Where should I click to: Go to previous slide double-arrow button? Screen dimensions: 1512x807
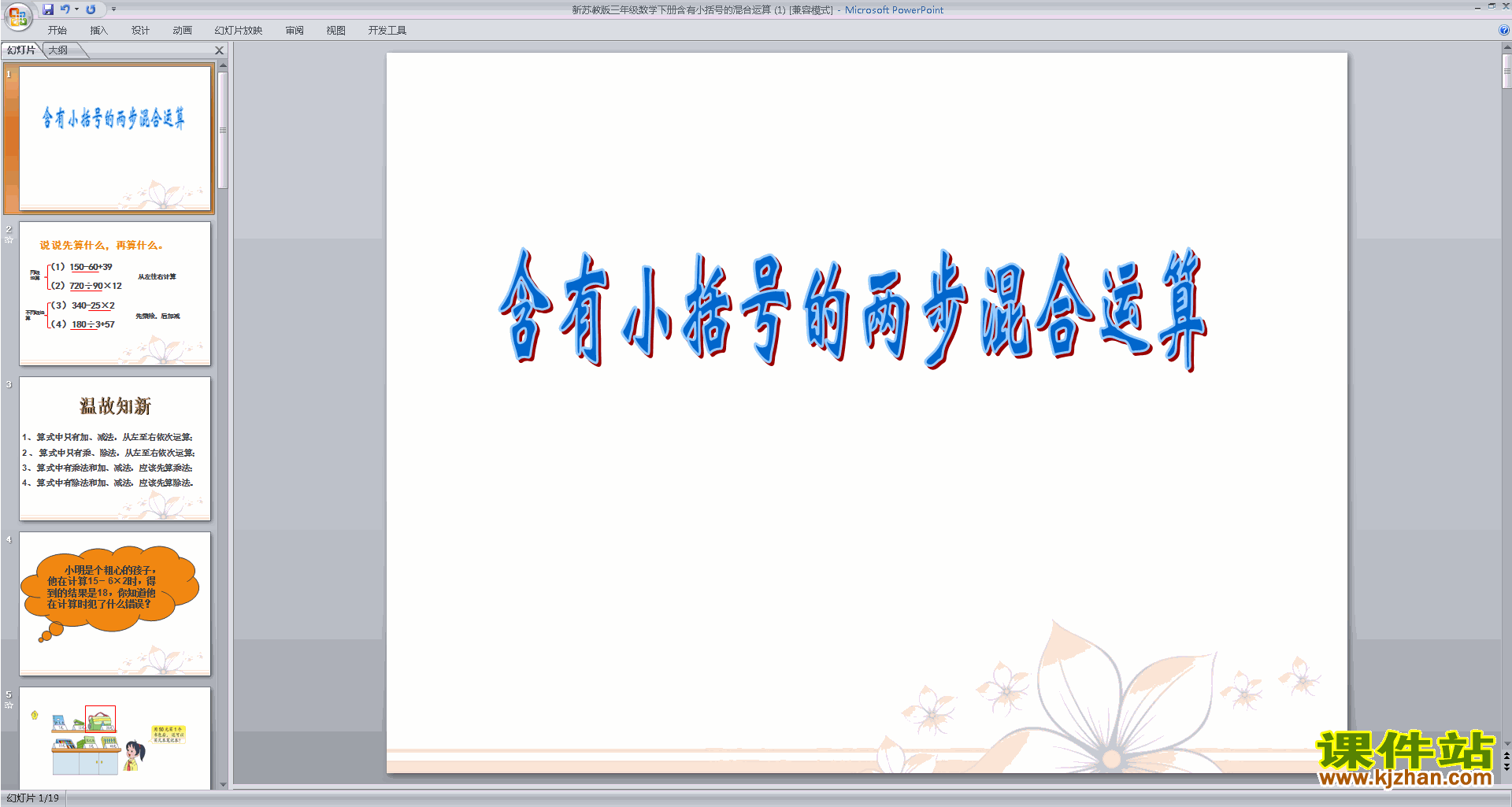1506,756
